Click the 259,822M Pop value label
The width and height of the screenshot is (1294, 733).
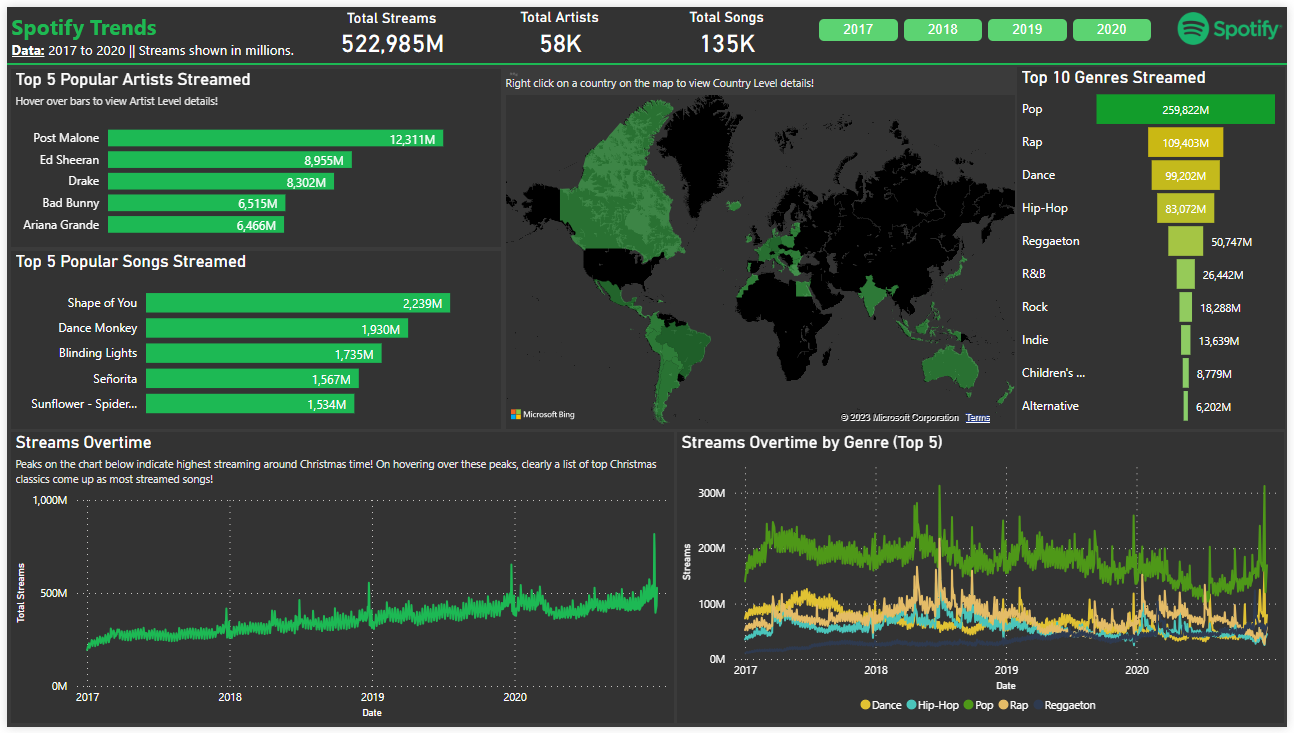1185,110
